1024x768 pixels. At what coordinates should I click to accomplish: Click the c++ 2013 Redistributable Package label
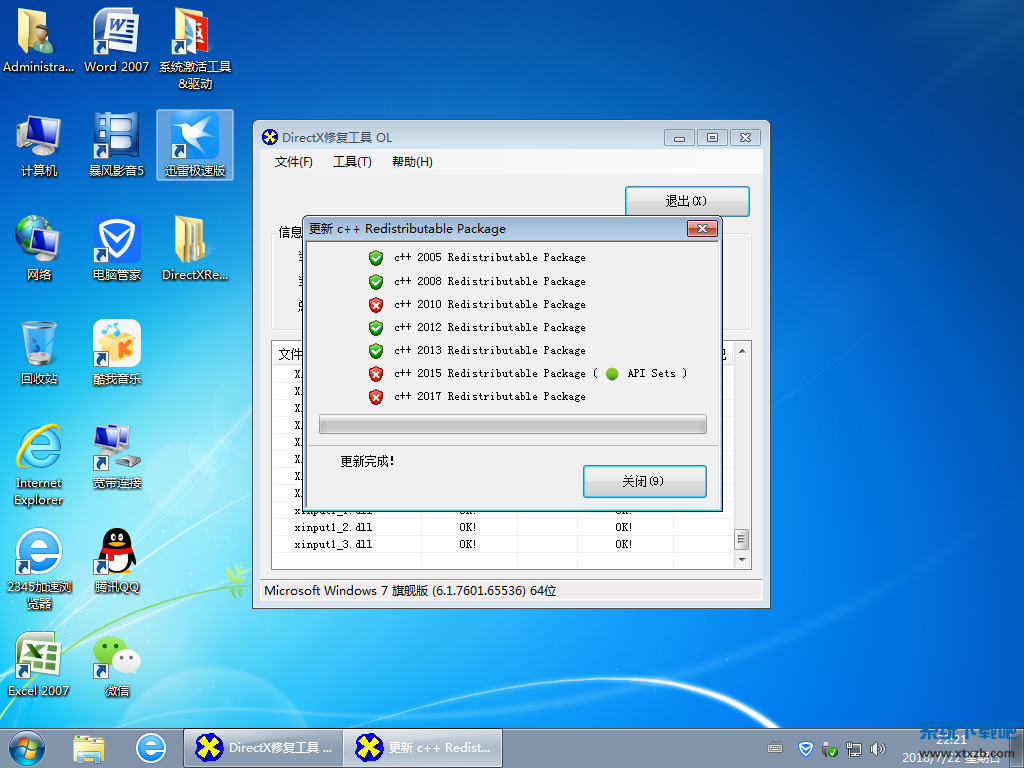(490, 351)
